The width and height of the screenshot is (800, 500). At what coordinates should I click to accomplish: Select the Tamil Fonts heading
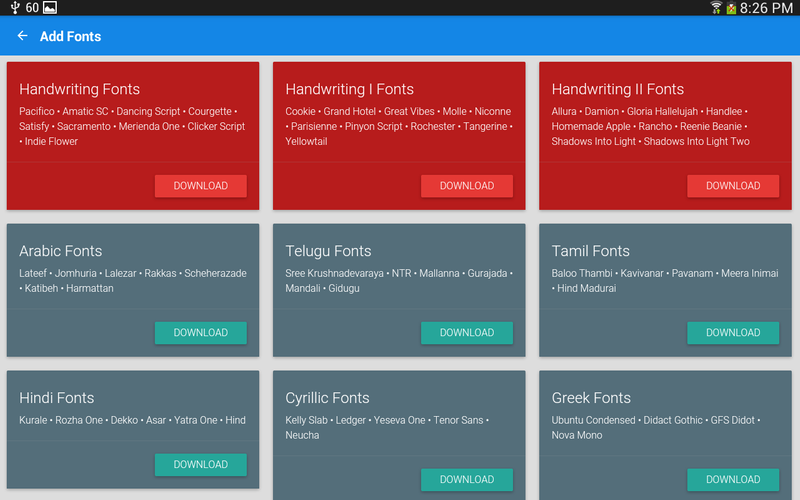[x=590, y=251]
